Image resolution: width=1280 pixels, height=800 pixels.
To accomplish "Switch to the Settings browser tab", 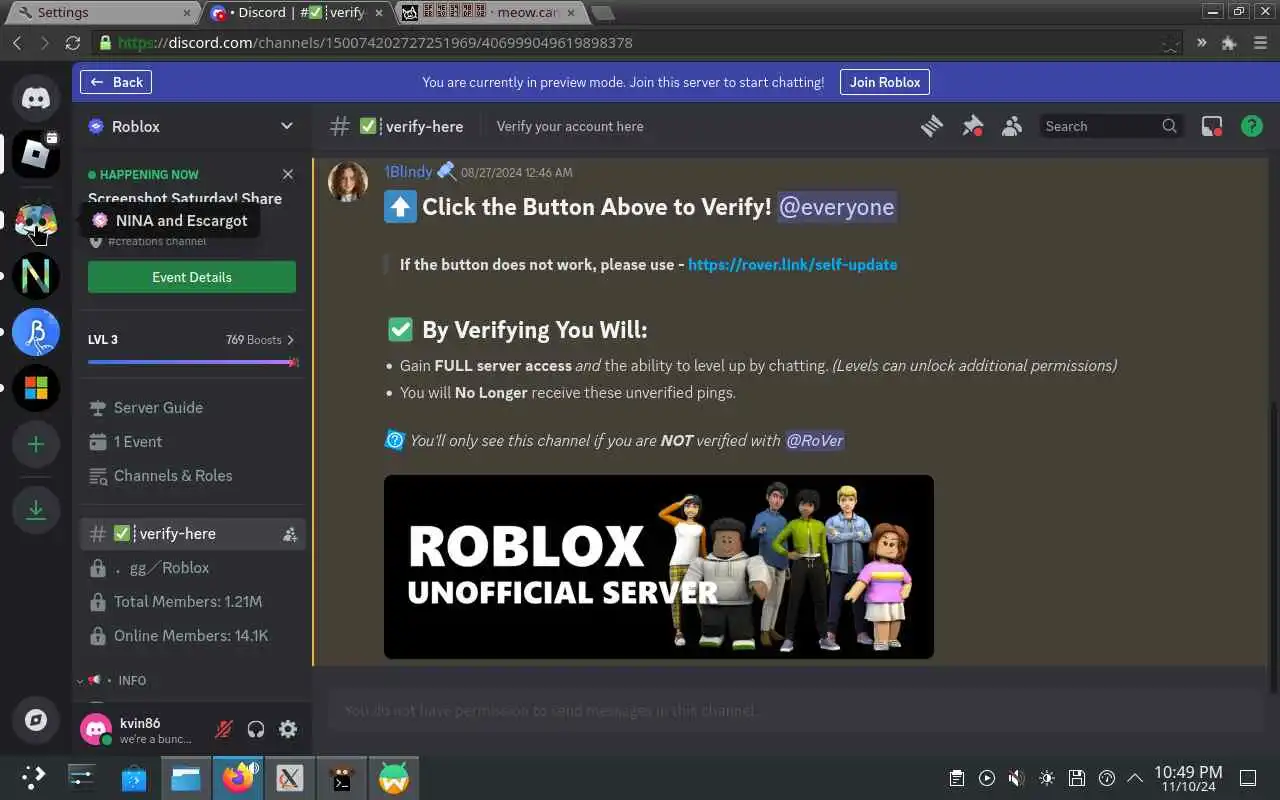I will click(100, 13).
